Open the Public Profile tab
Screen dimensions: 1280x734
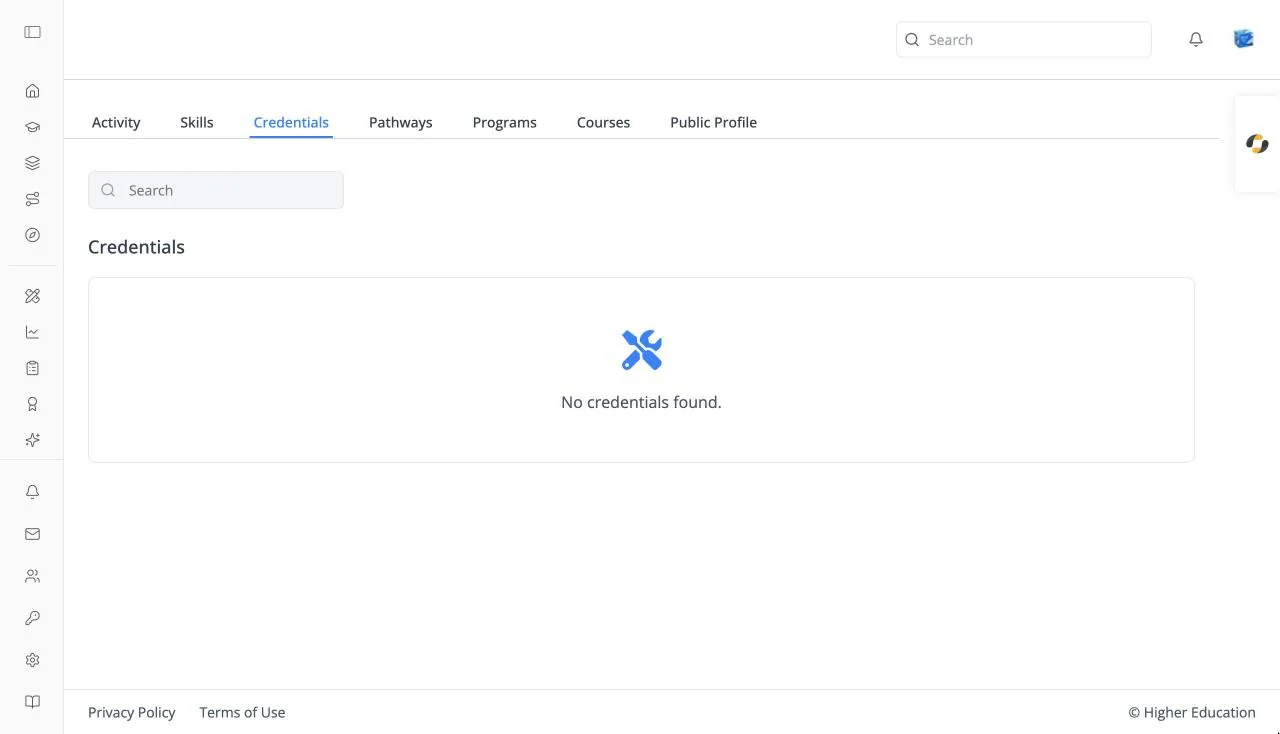point(713,122)
